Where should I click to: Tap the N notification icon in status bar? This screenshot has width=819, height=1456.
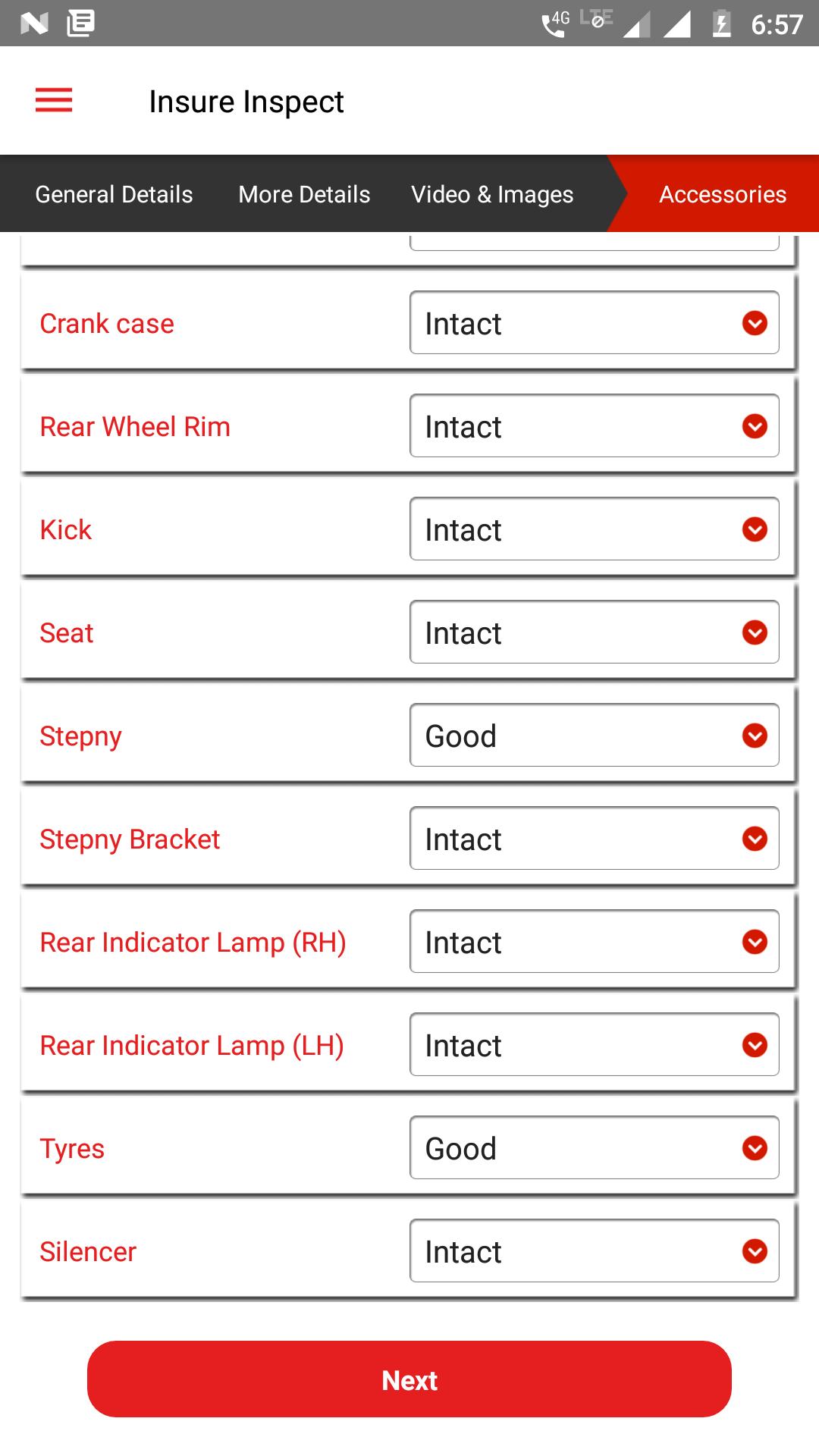click(34, 24)
